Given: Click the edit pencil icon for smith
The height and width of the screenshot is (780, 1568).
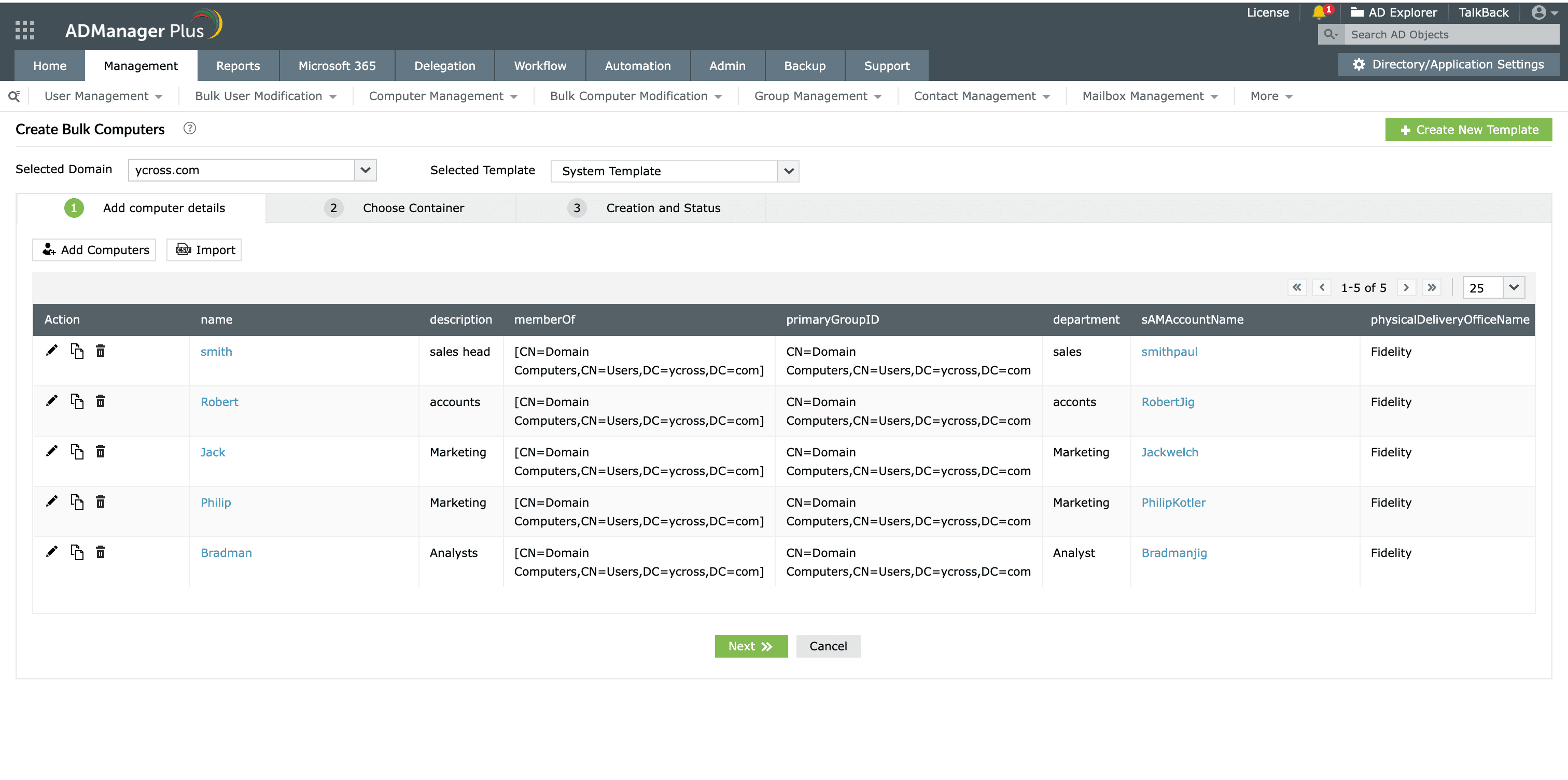Looking at the screenshot, I should point(52,351).
